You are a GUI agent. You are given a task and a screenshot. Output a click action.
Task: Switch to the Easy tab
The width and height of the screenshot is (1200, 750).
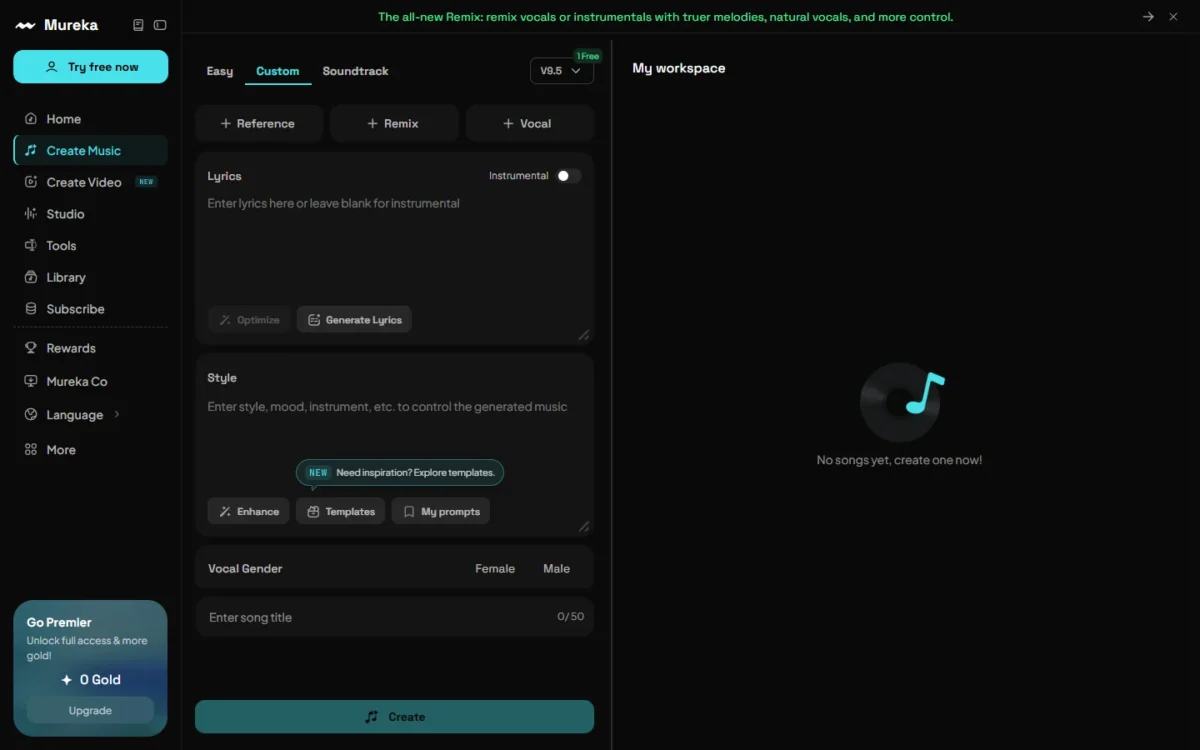coord(220,71)
